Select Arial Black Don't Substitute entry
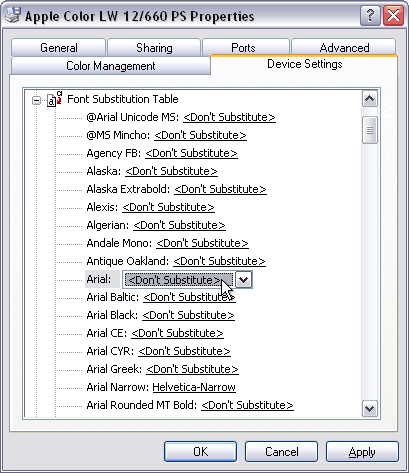This screenshot has width=409, height=473. pyautogui.click(x=188, y=315)
